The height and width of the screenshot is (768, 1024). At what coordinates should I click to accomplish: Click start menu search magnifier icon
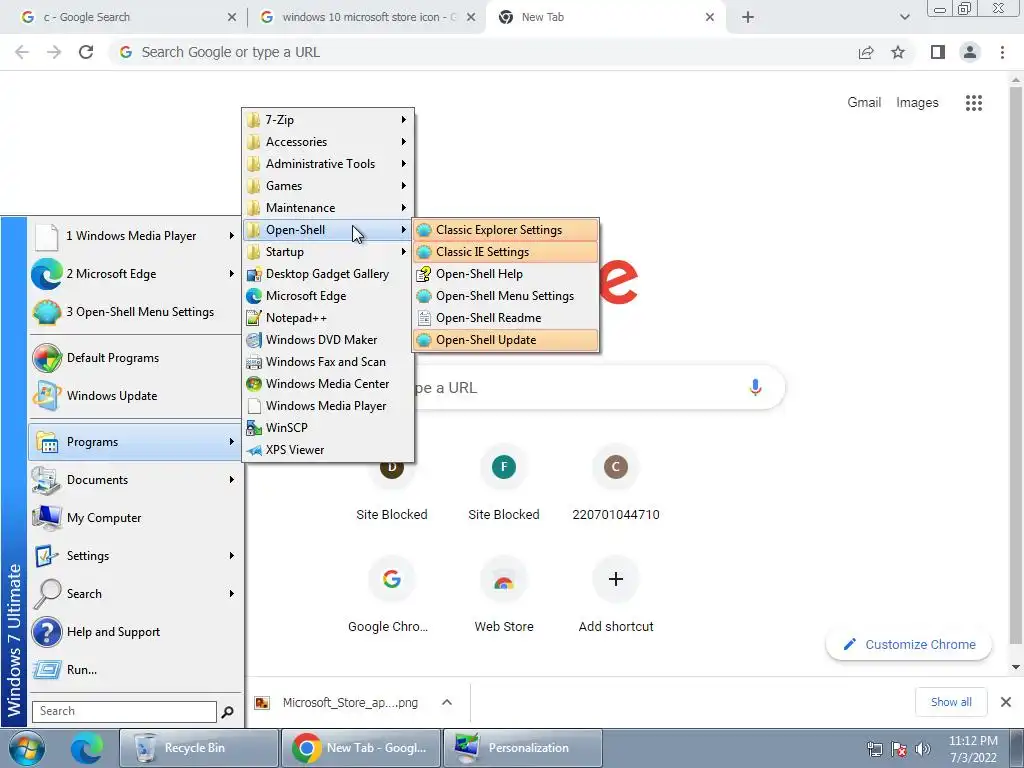pos(227,712)
